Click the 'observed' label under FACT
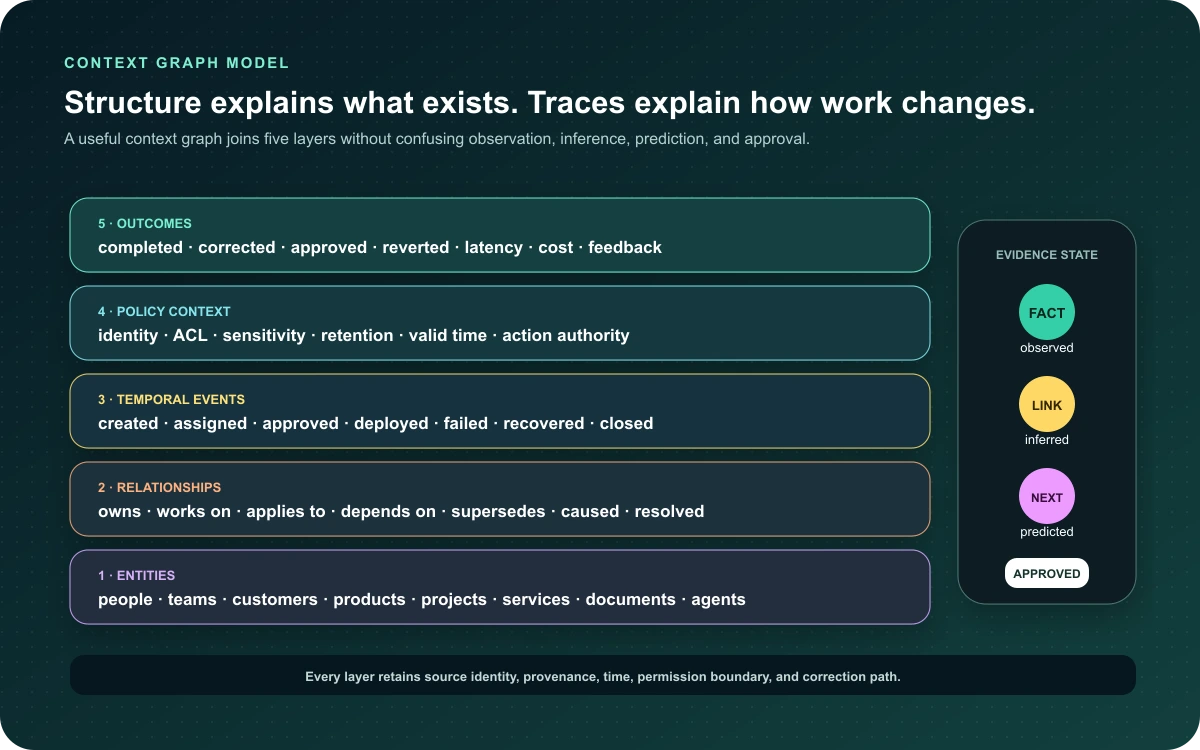 coord(1047,348)
